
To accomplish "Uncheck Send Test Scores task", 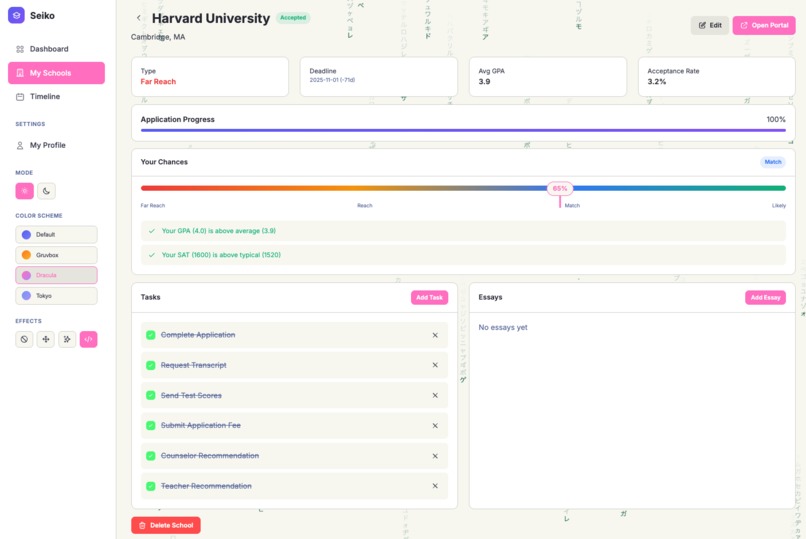I will pos(151,396).
